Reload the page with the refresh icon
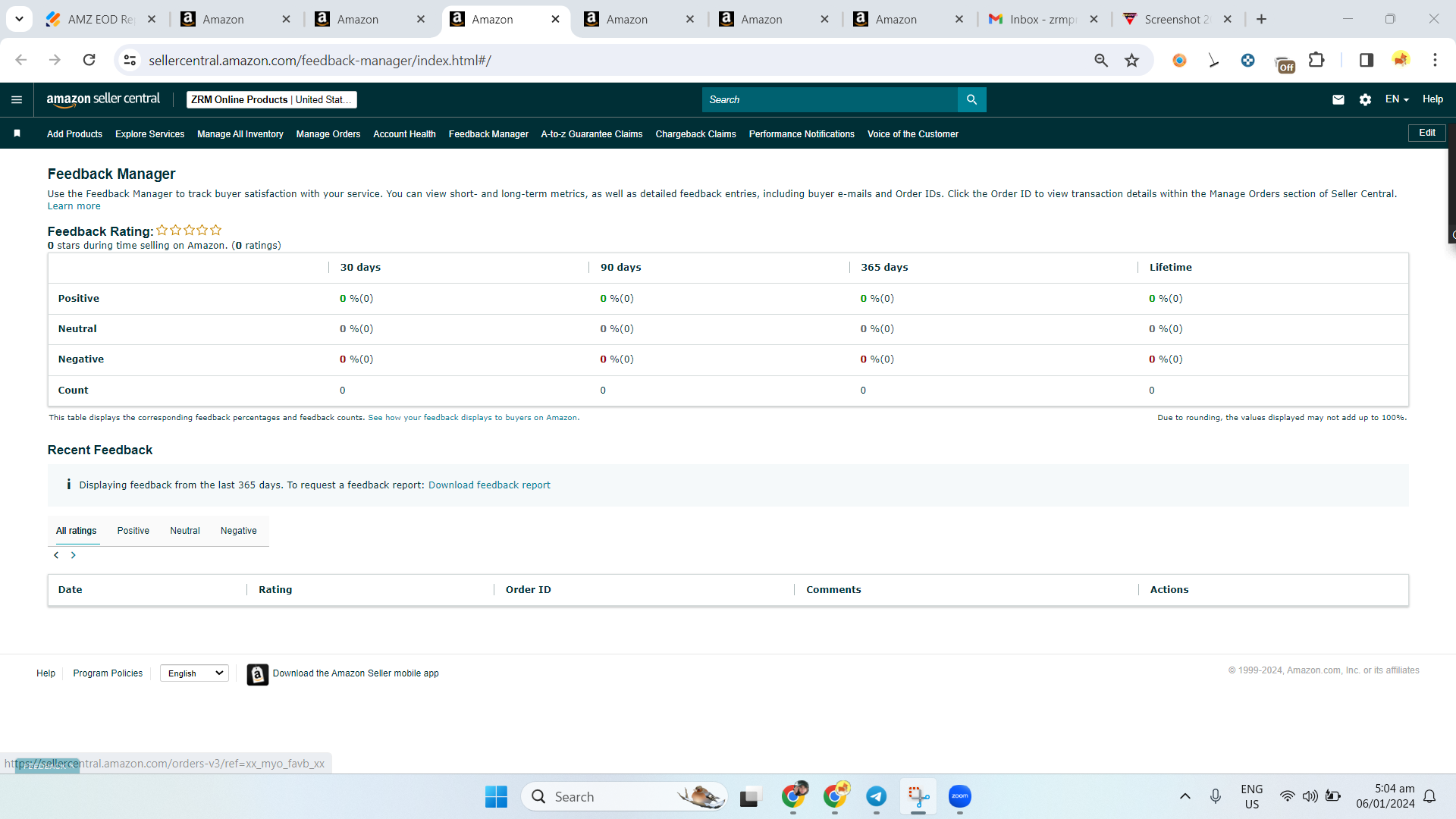 pyautogui.click(x=89, y=60)
